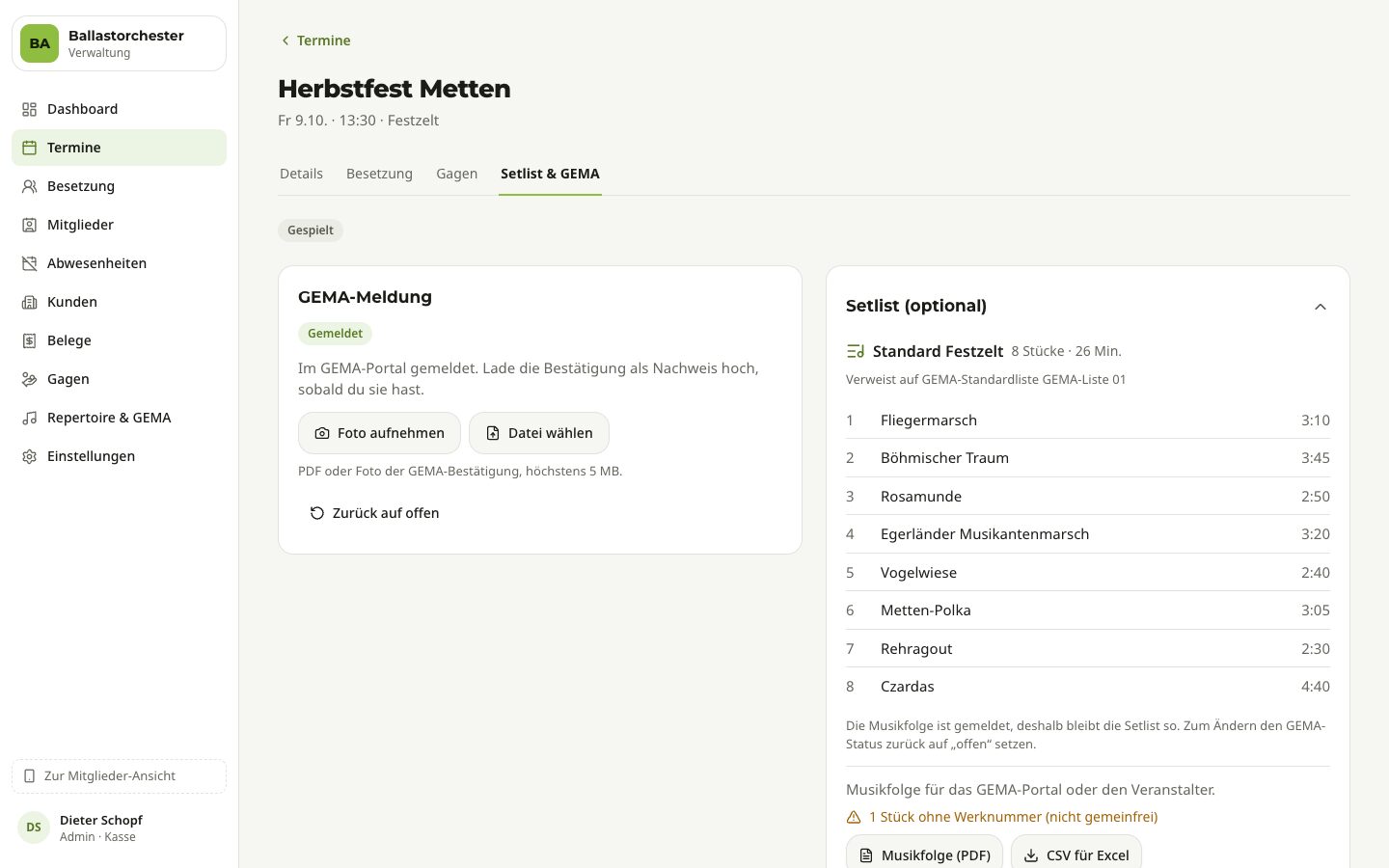
Task: Select the Fliegermarsch setlist row
Action: [x=1088, y=420]
